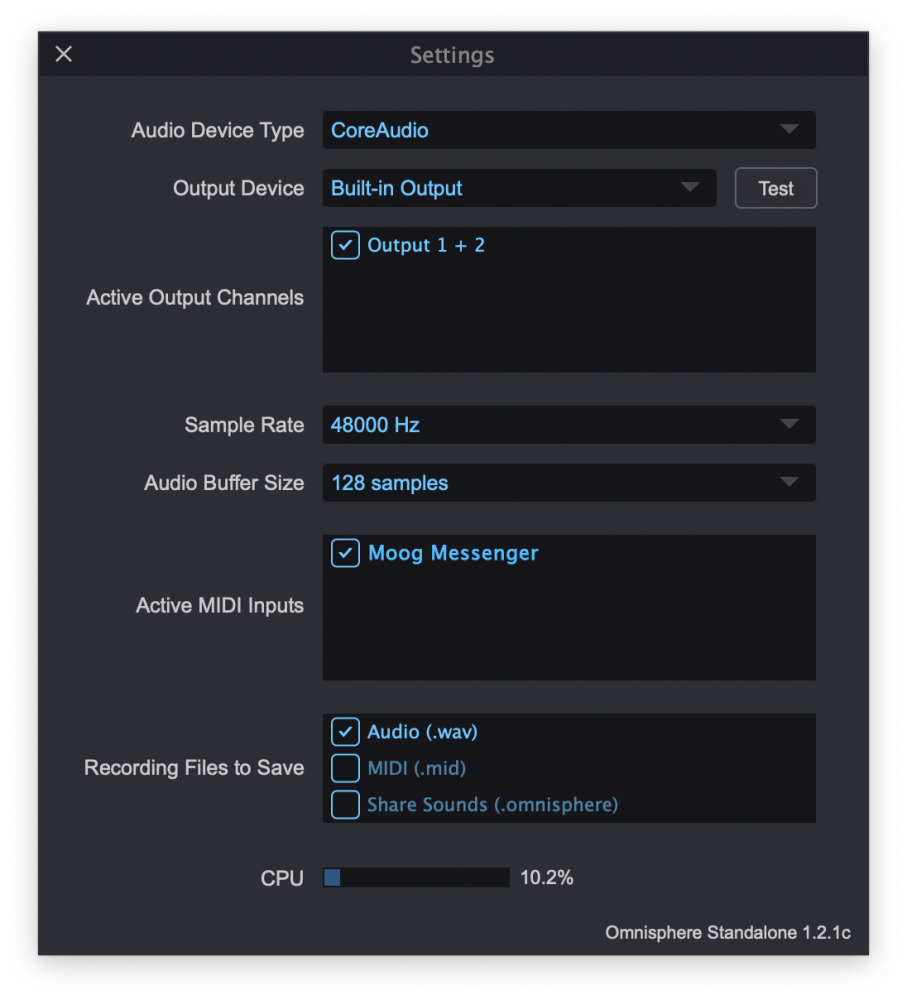Click the CPU usage meter bar

point(416,878)
